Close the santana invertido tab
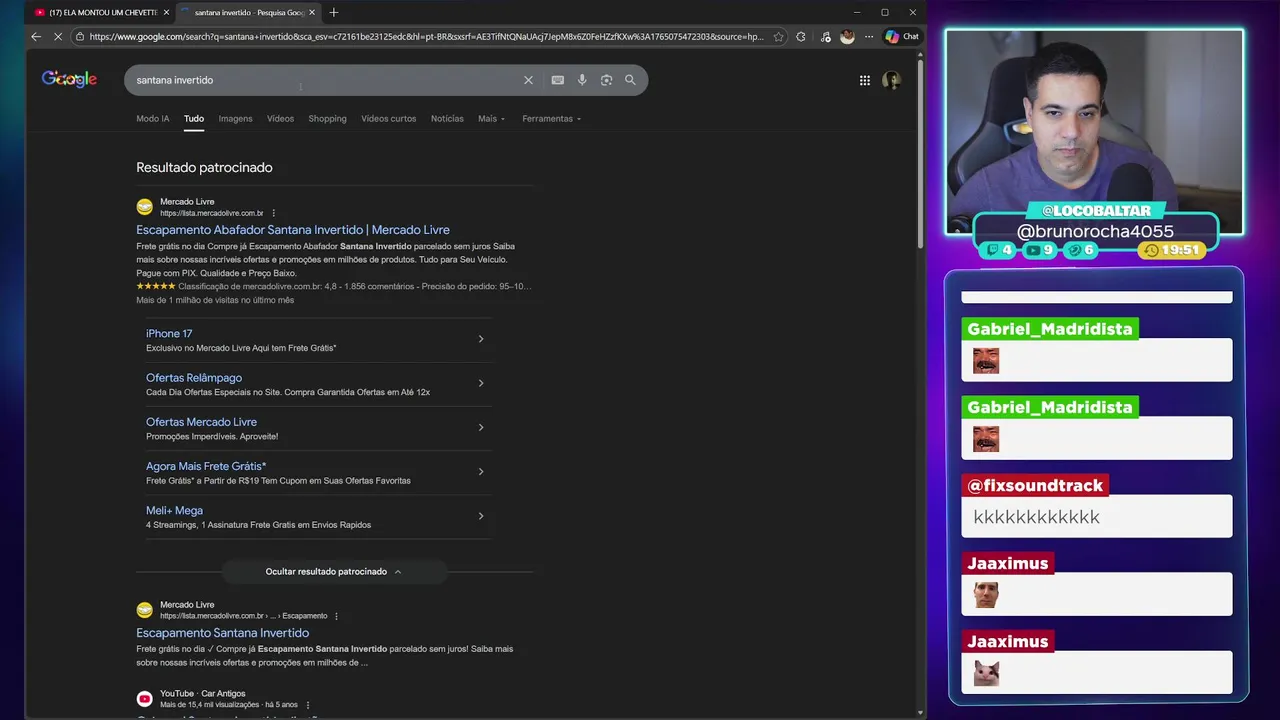This screenshot has height=720, width=1280. pos(312,12)
